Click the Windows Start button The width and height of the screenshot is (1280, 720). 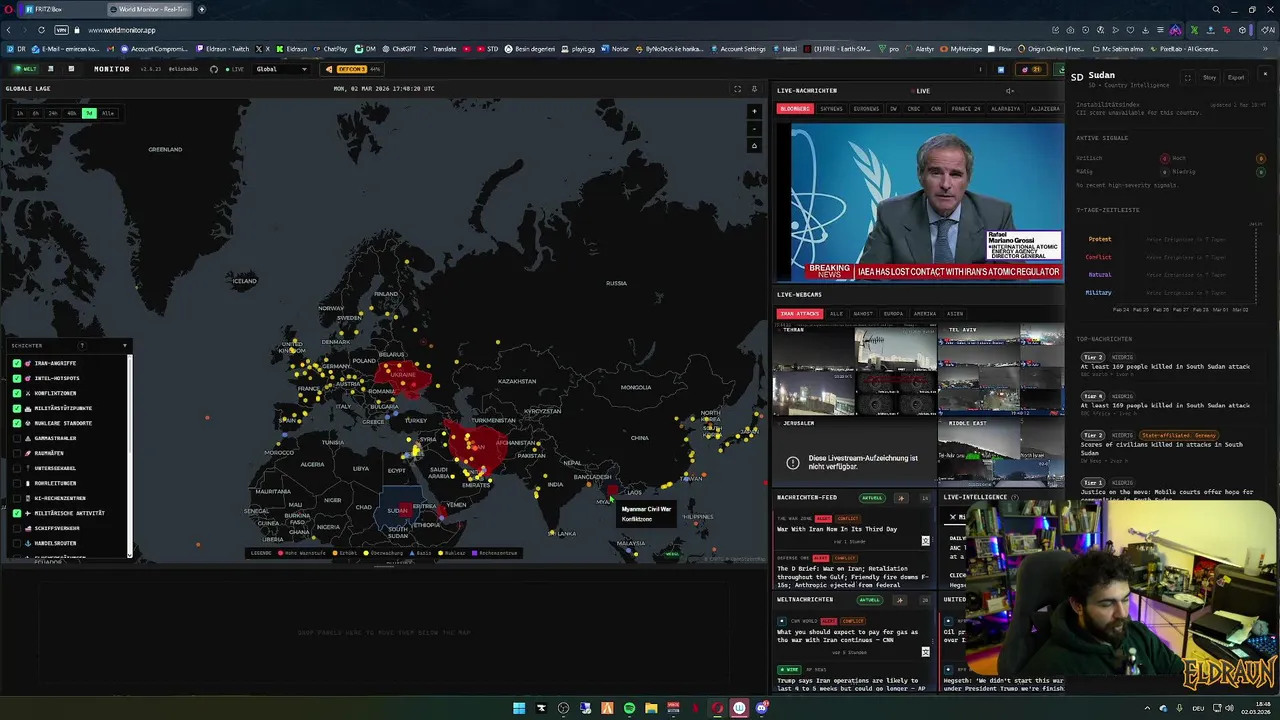click(x=519, y=708)
